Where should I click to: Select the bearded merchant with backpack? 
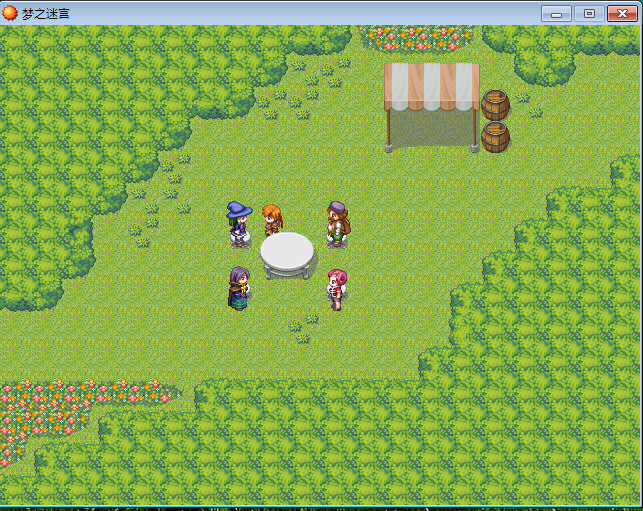click(338, 224)
